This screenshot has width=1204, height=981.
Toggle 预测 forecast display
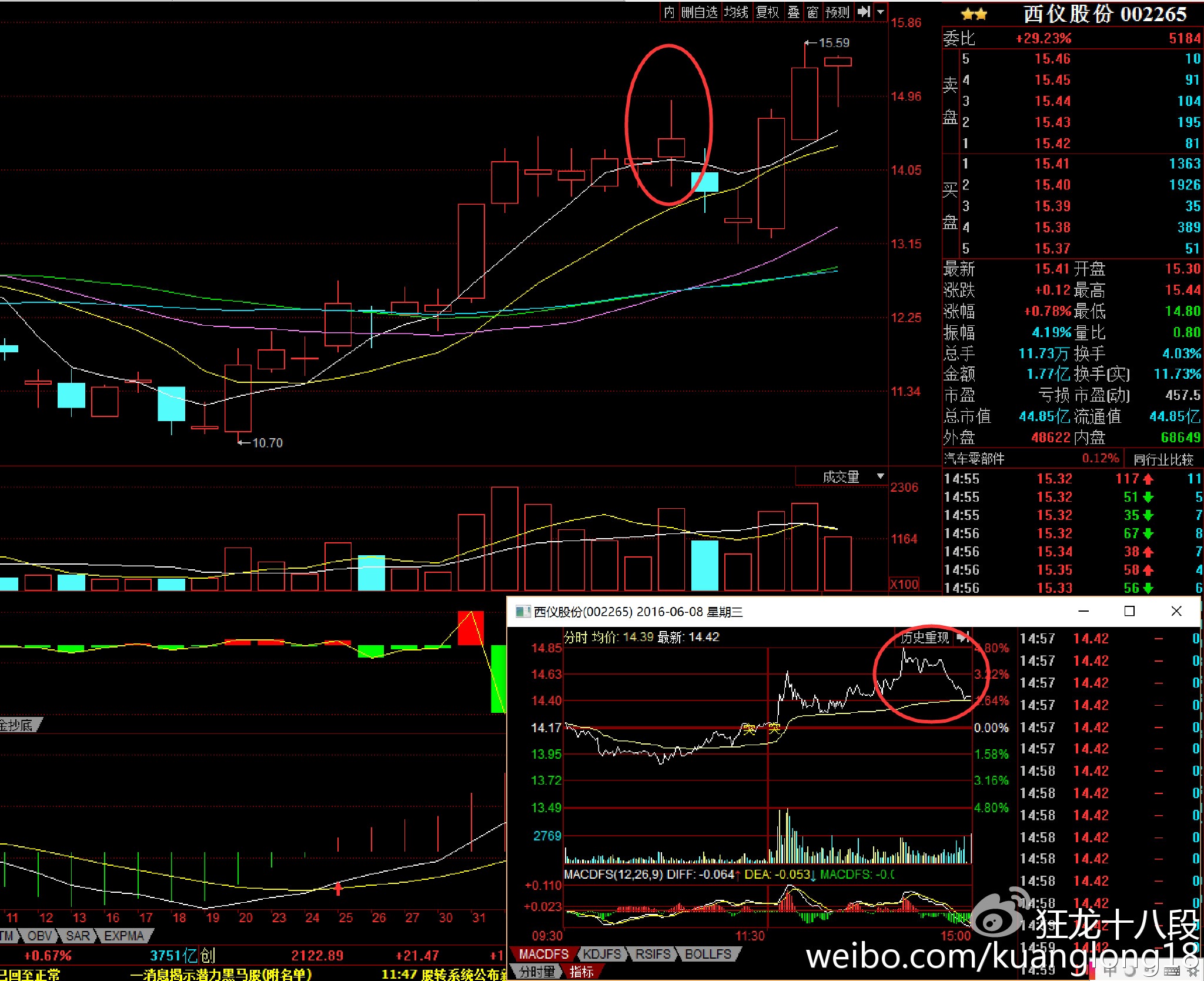[x=837, y=12]
